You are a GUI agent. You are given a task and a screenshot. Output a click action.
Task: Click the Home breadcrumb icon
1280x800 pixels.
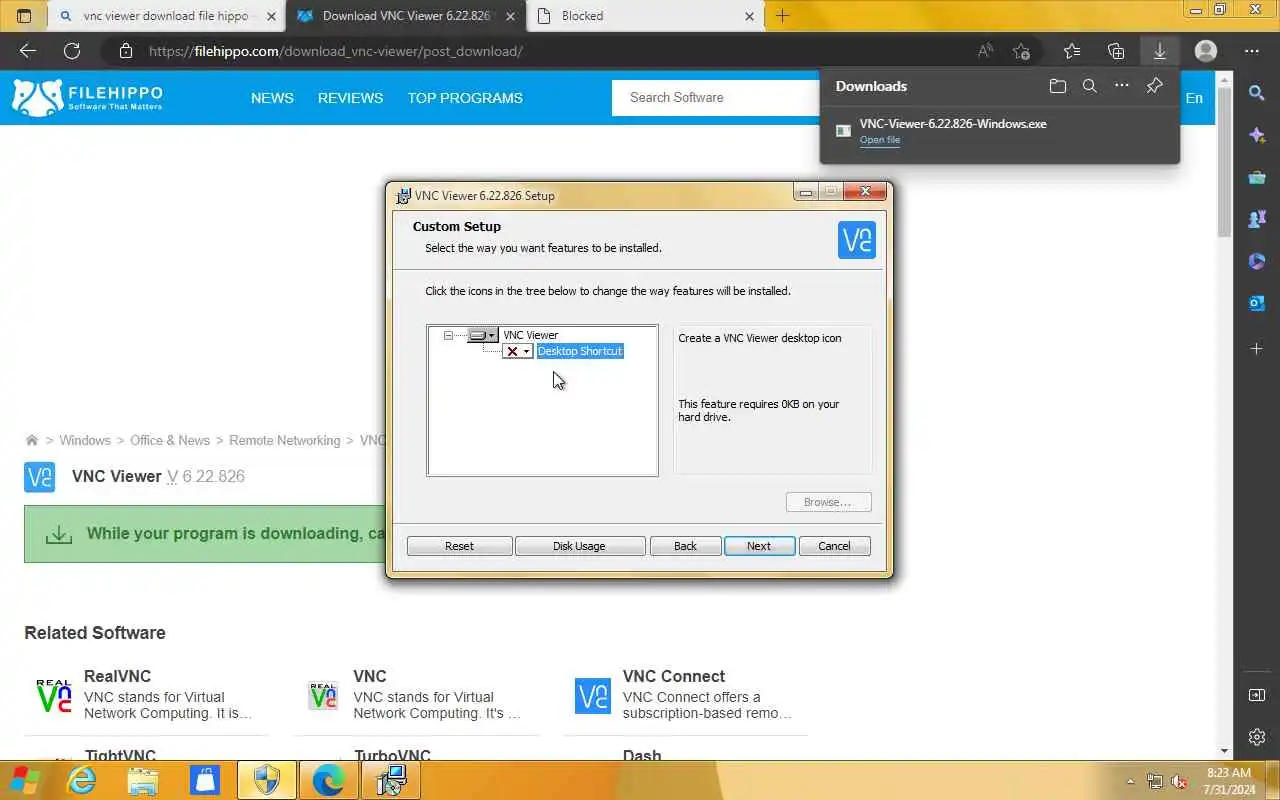[x=32, y=440]
